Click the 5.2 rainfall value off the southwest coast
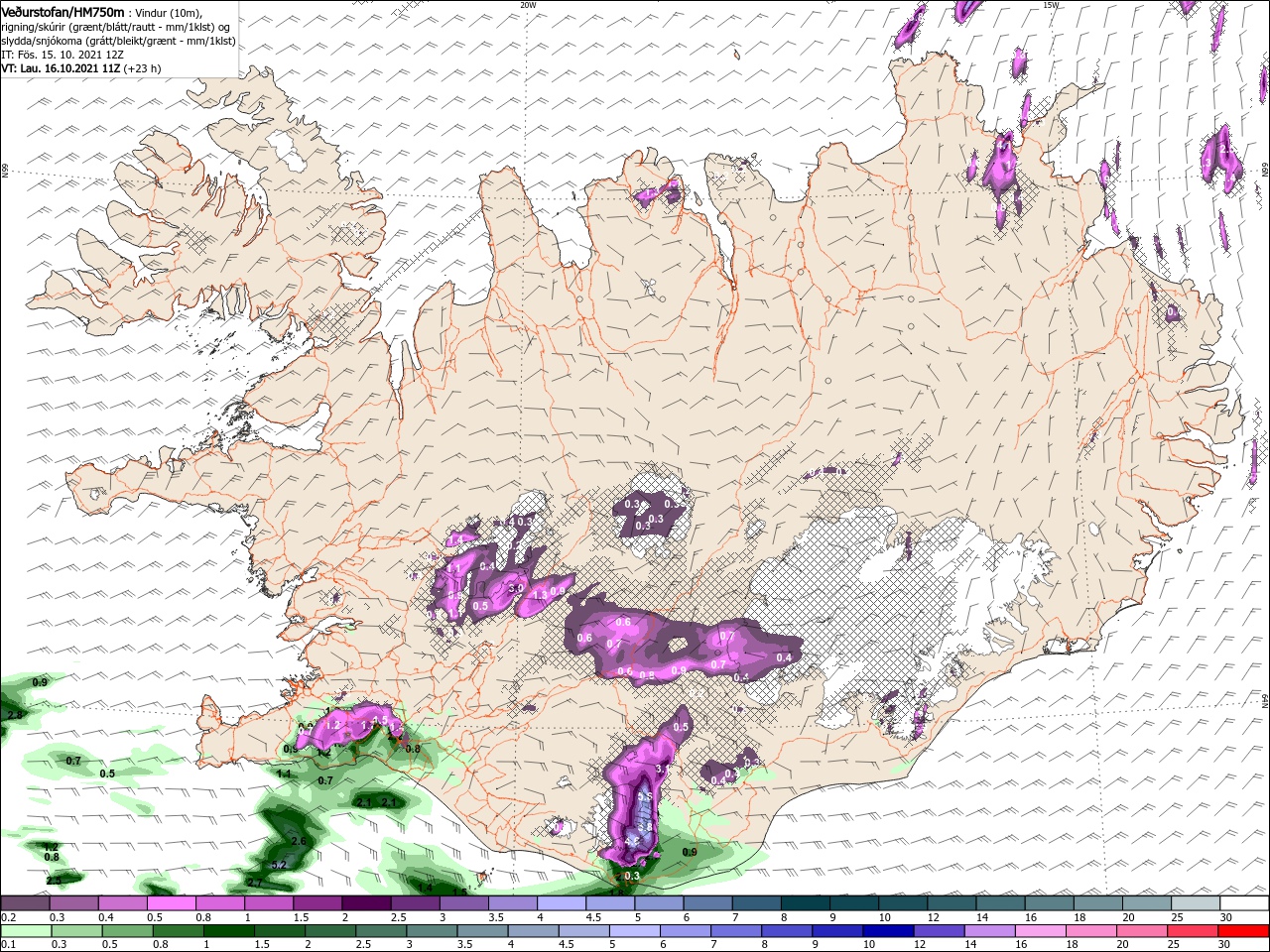 279,865
